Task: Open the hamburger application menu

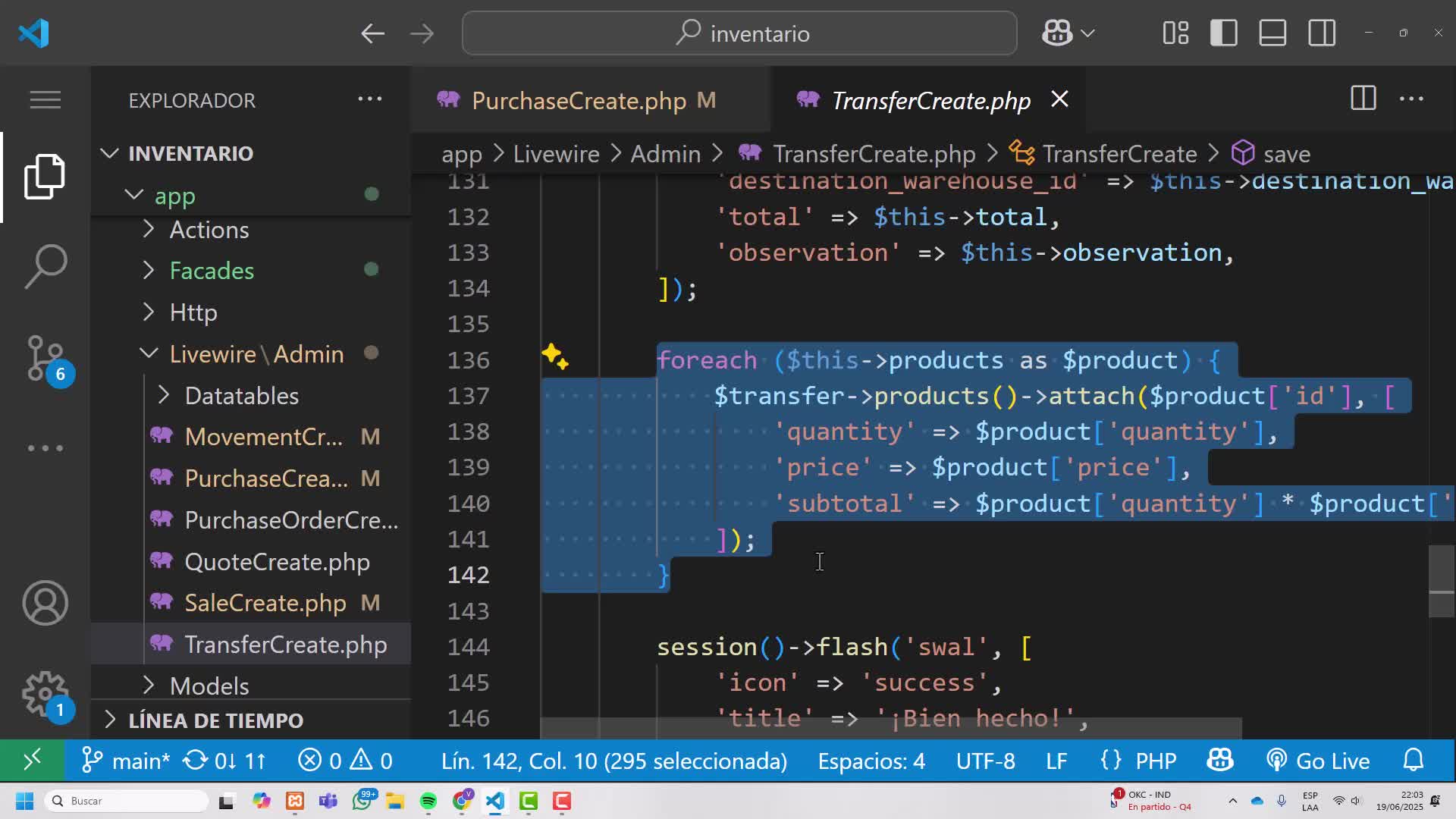Action: pyautogui.click(x=45, y=99)
